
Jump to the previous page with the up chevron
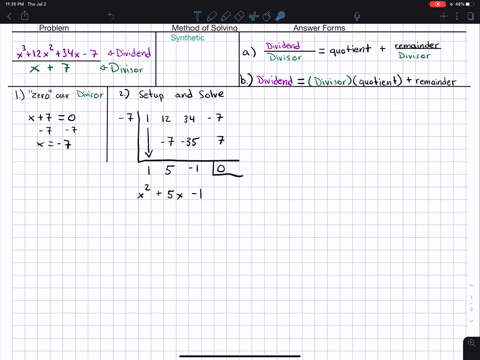click(471, 286)
